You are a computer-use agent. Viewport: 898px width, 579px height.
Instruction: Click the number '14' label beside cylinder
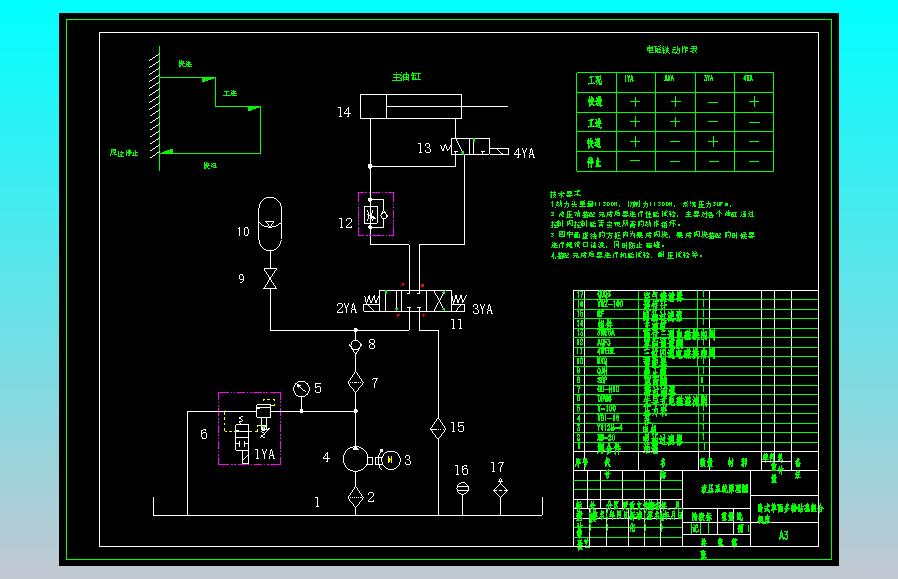344,112
